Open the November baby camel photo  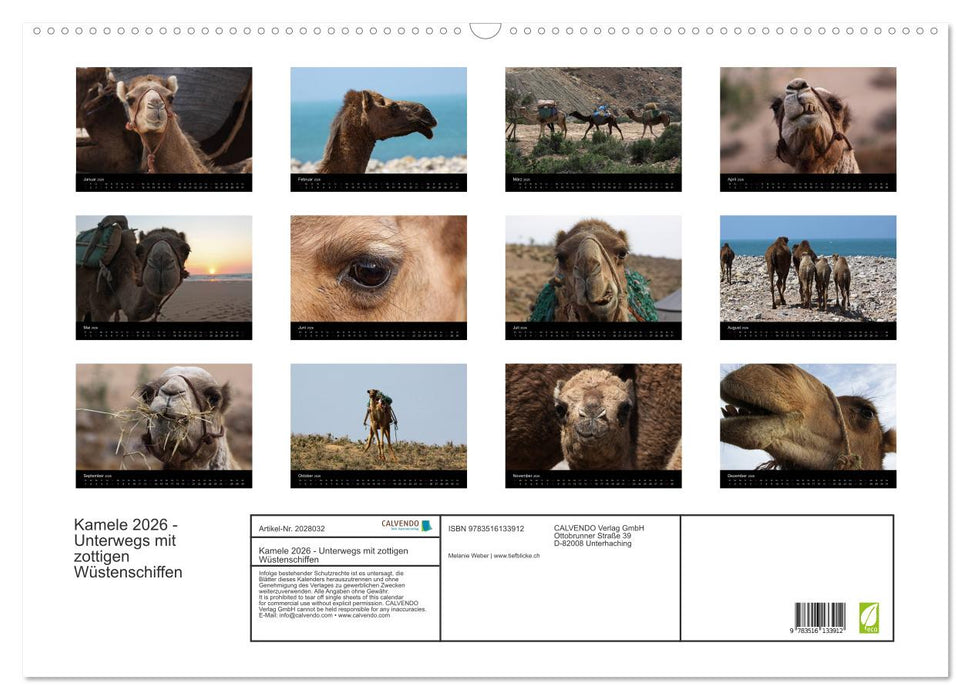(x=593, y=417)
